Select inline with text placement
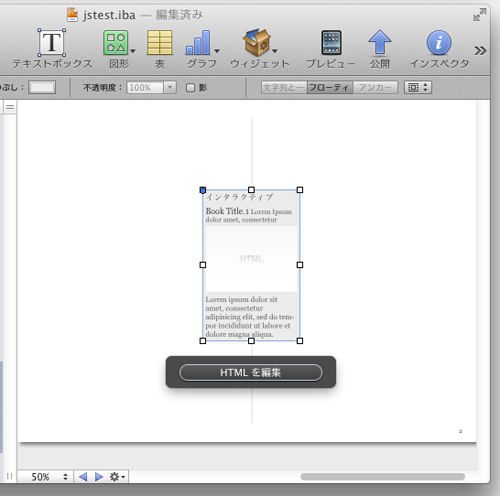500x496 pixels. 284,88
